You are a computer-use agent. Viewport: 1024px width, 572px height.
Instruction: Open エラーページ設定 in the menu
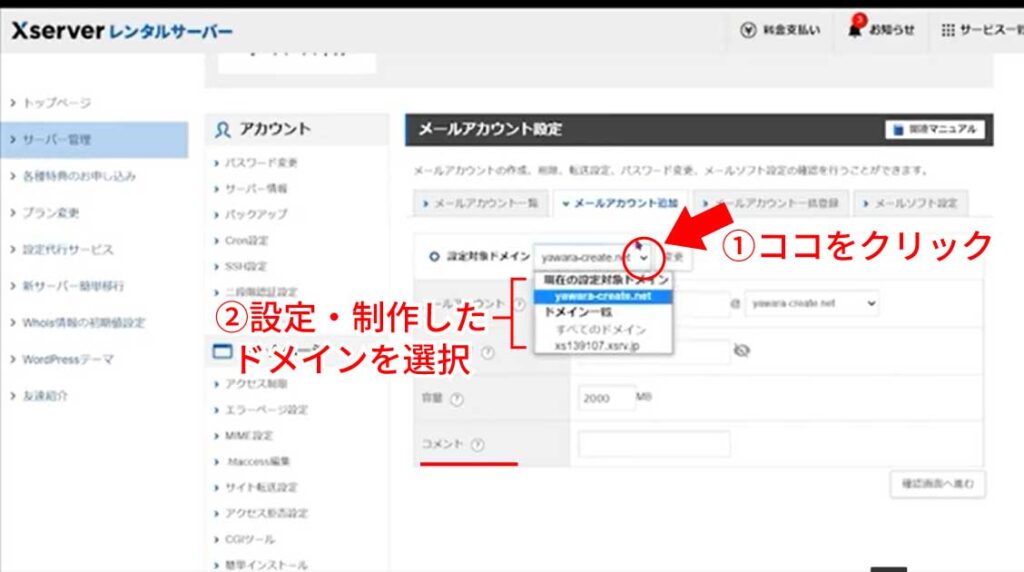[x=266, y=409]
